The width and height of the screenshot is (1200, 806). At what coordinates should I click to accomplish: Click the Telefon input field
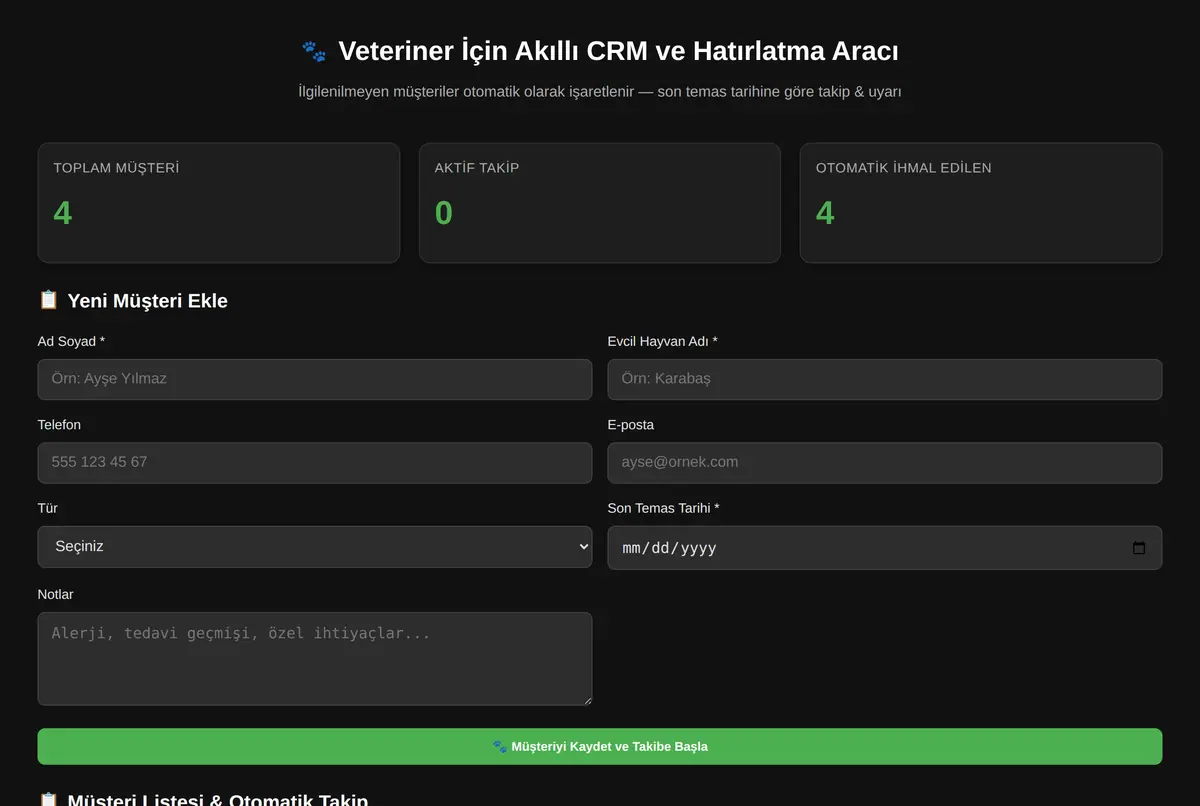[x=315, y=462]
